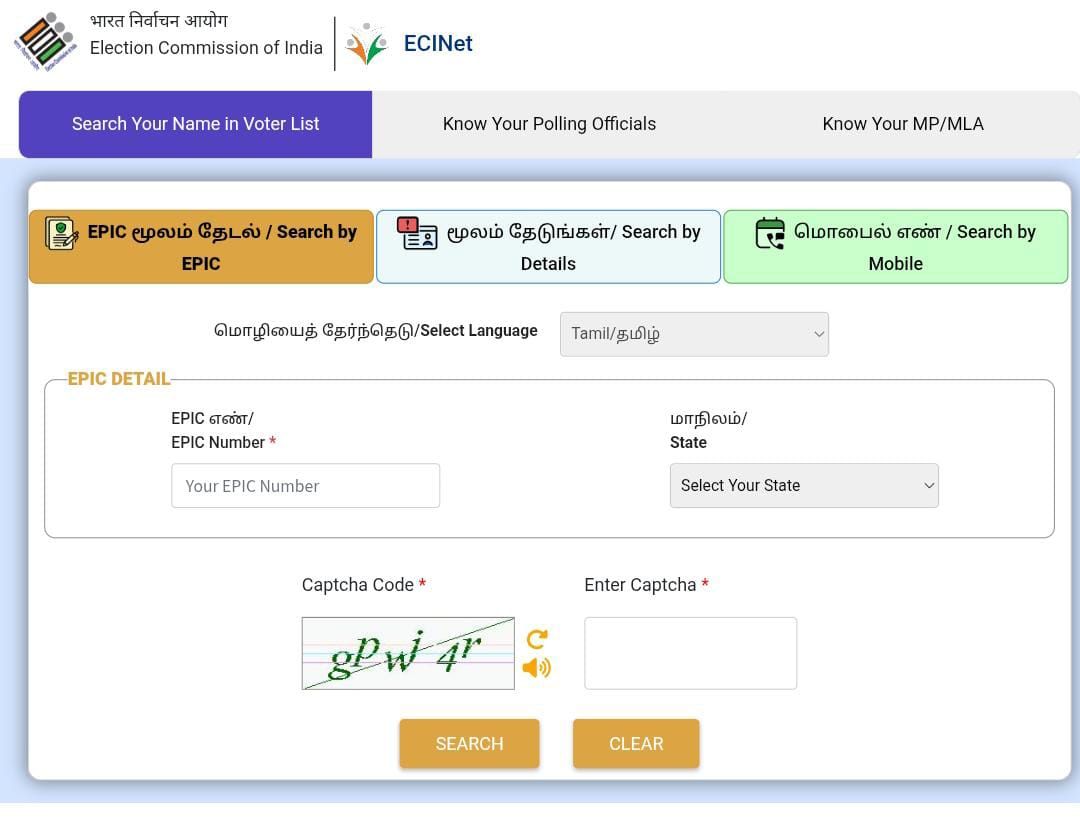The height and width of the screenshot is (820, 1080).
Task: Open the Select Language dropdown
Action: 694,334
